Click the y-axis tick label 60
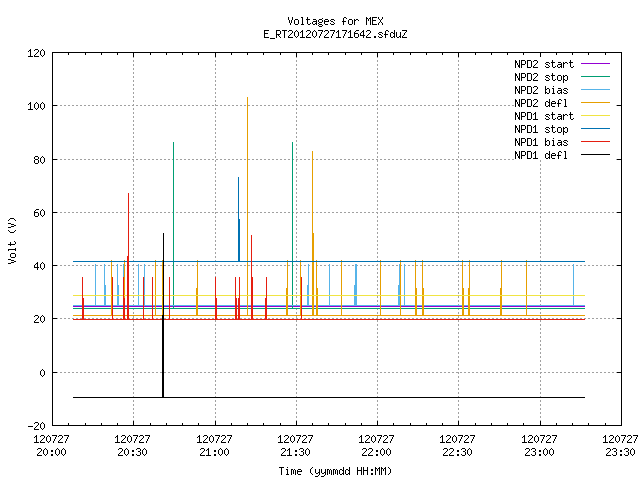The width and height of the screenshot is (640, 480). (39, 213)
